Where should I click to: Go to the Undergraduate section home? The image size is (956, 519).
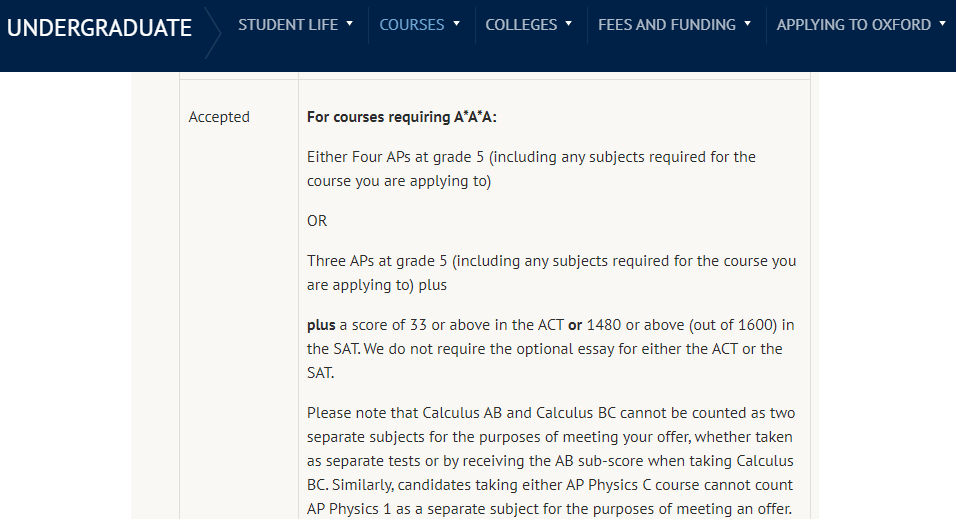pos(99,28)
